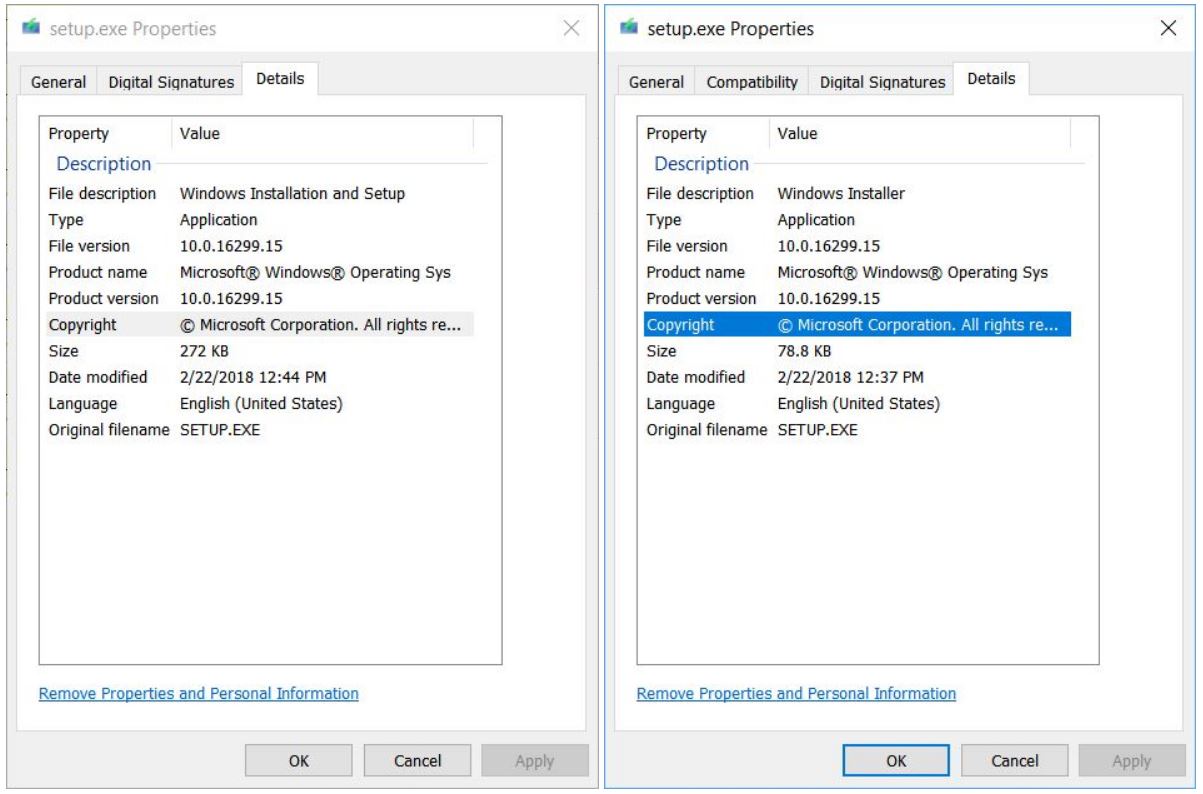Click the Description group heading in the right window
The width and height of the screenshot is (1203, 794).
[x=702, y=163]
